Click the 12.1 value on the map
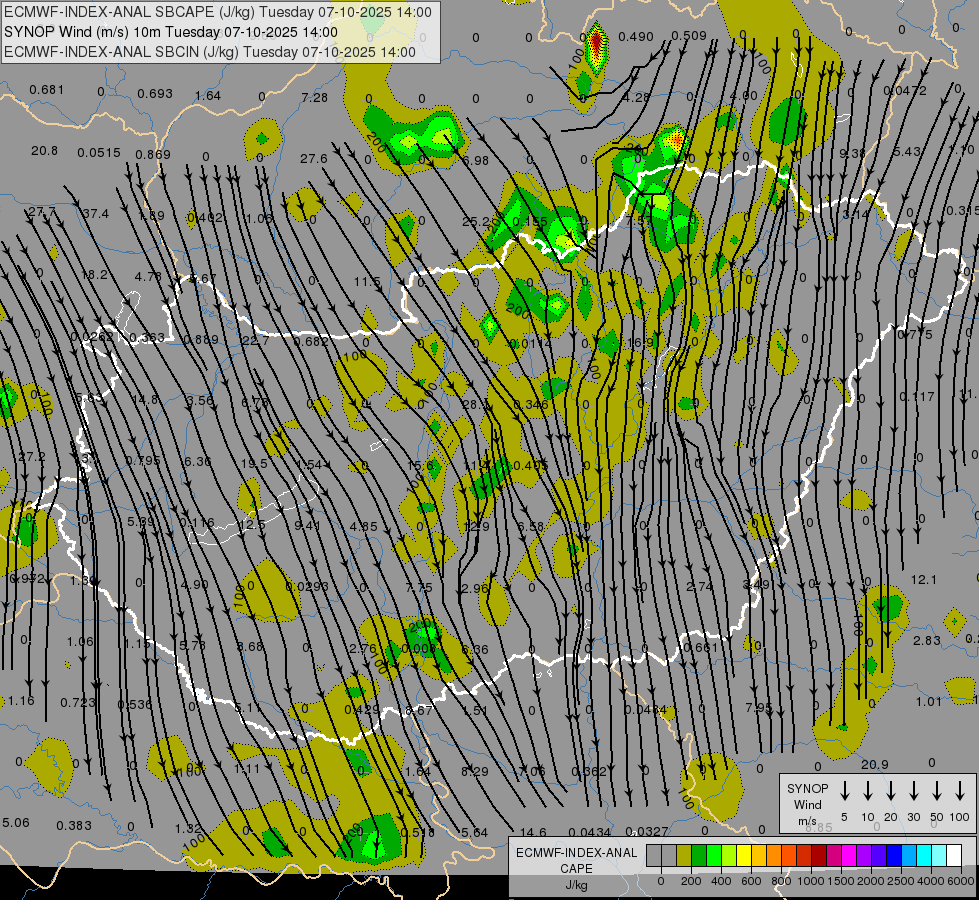The height and width of the screenshot is (900, 979). (924, 580)
